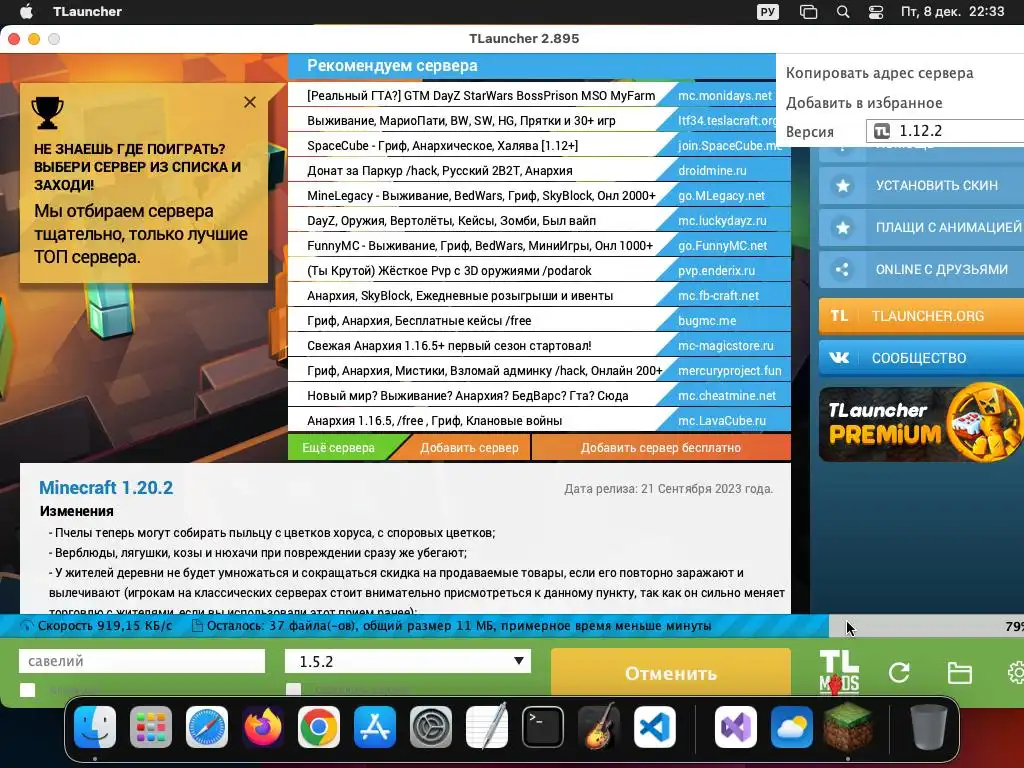This screenshot has height=768, width=1024.
Task: Click the username field containing савелий
Action: pyautogui.click(x=142, y=661)
